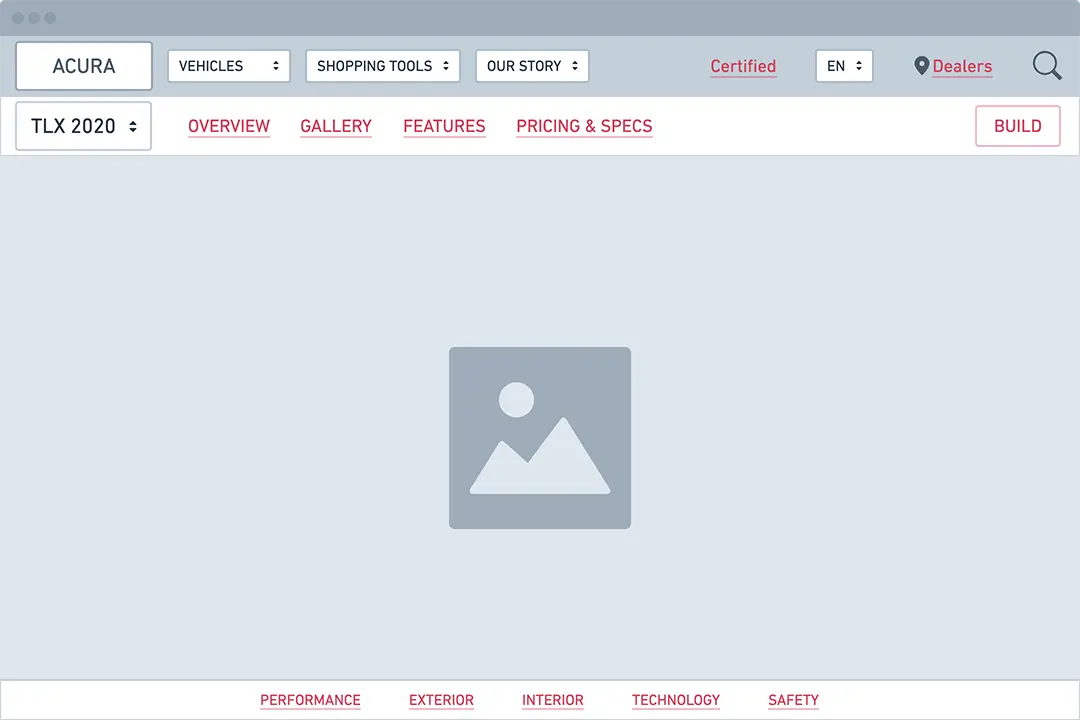1080x720 pixels.
Task: Open the EN language selector
Action: coord(844,66)
